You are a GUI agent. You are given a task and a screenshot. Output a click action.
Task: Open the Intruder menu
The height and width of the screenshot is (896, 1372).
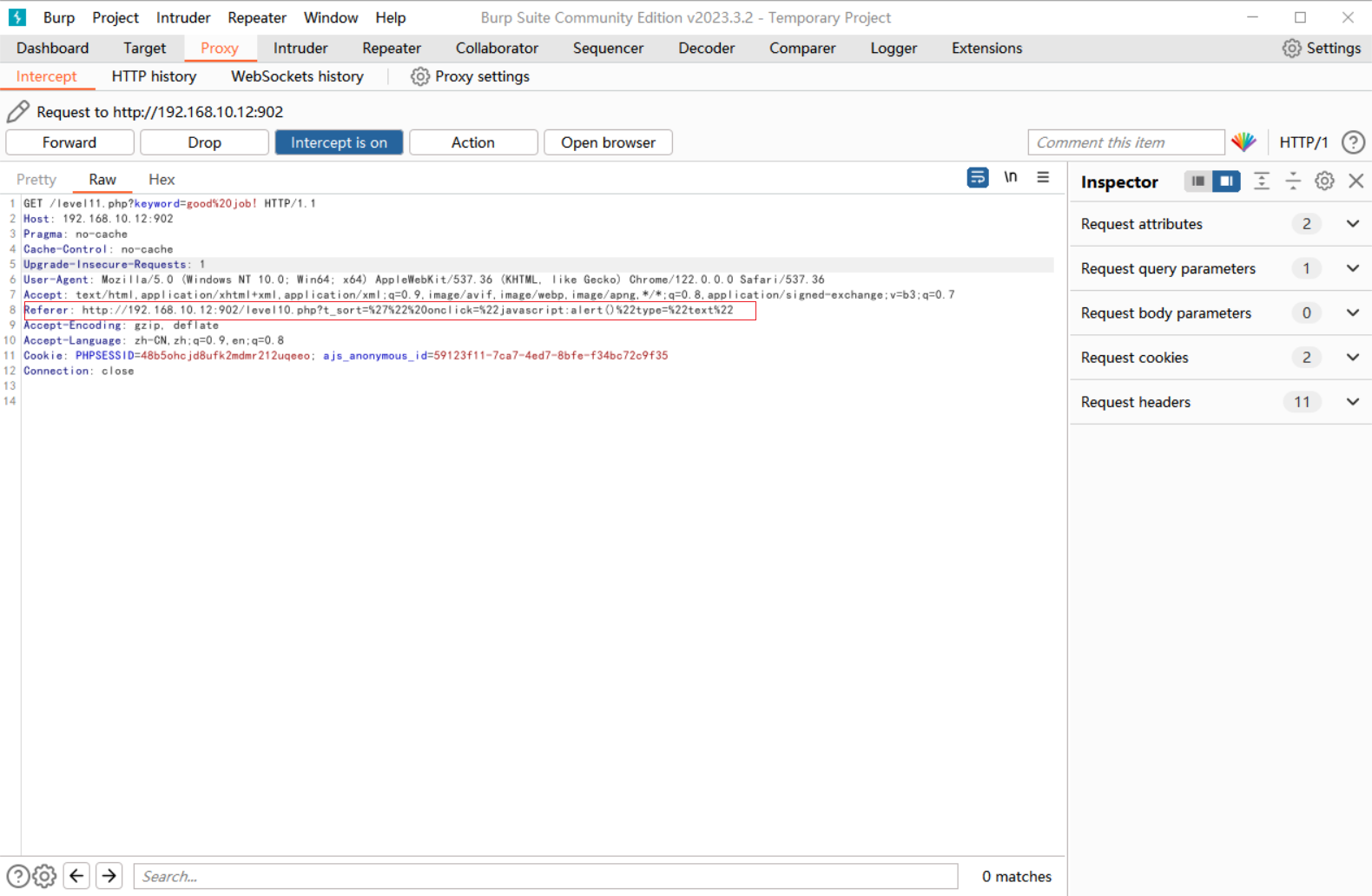183,17
